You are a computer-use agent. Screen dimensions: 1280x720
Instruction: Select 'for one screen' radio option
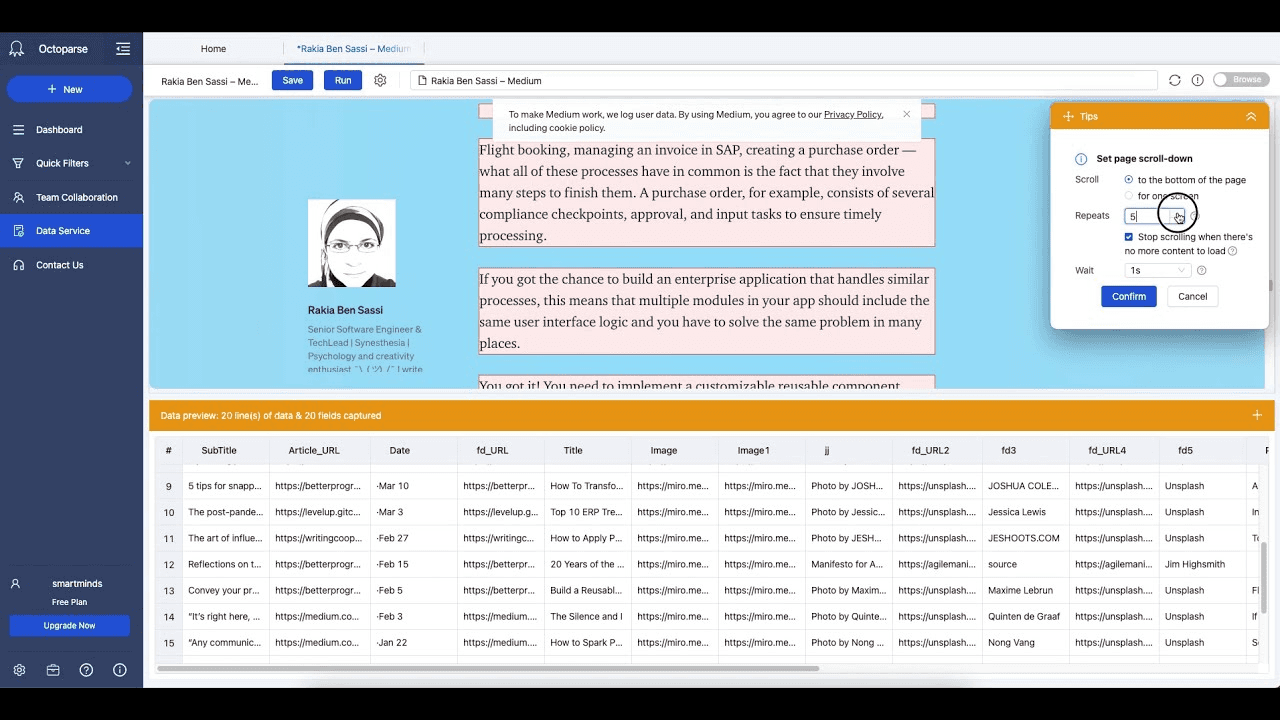(x=1129, y=196)
